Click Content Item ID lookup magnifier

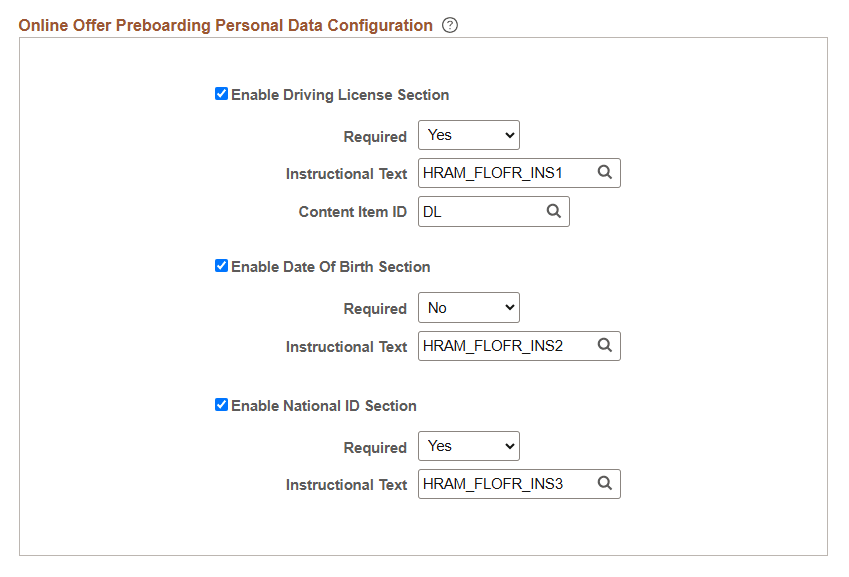(554, 212)
